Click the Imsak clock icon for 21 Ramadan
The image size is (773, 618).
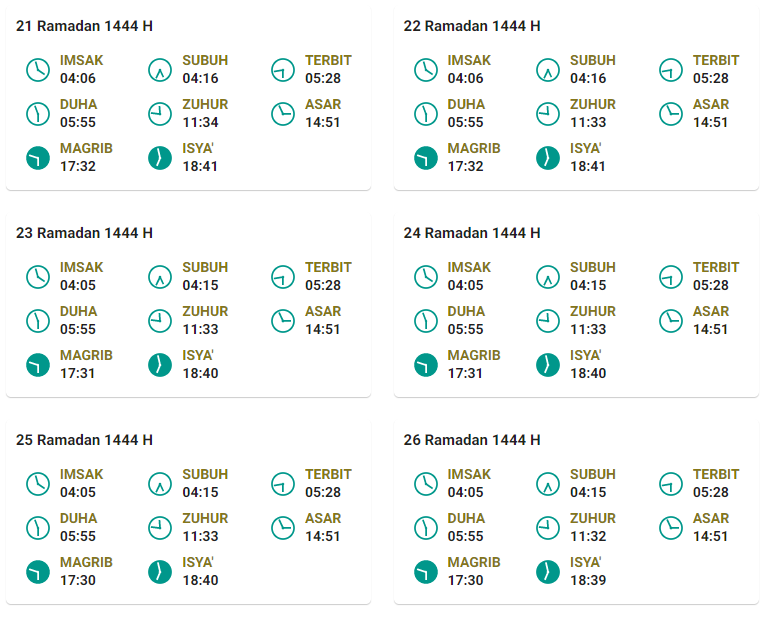38,69
